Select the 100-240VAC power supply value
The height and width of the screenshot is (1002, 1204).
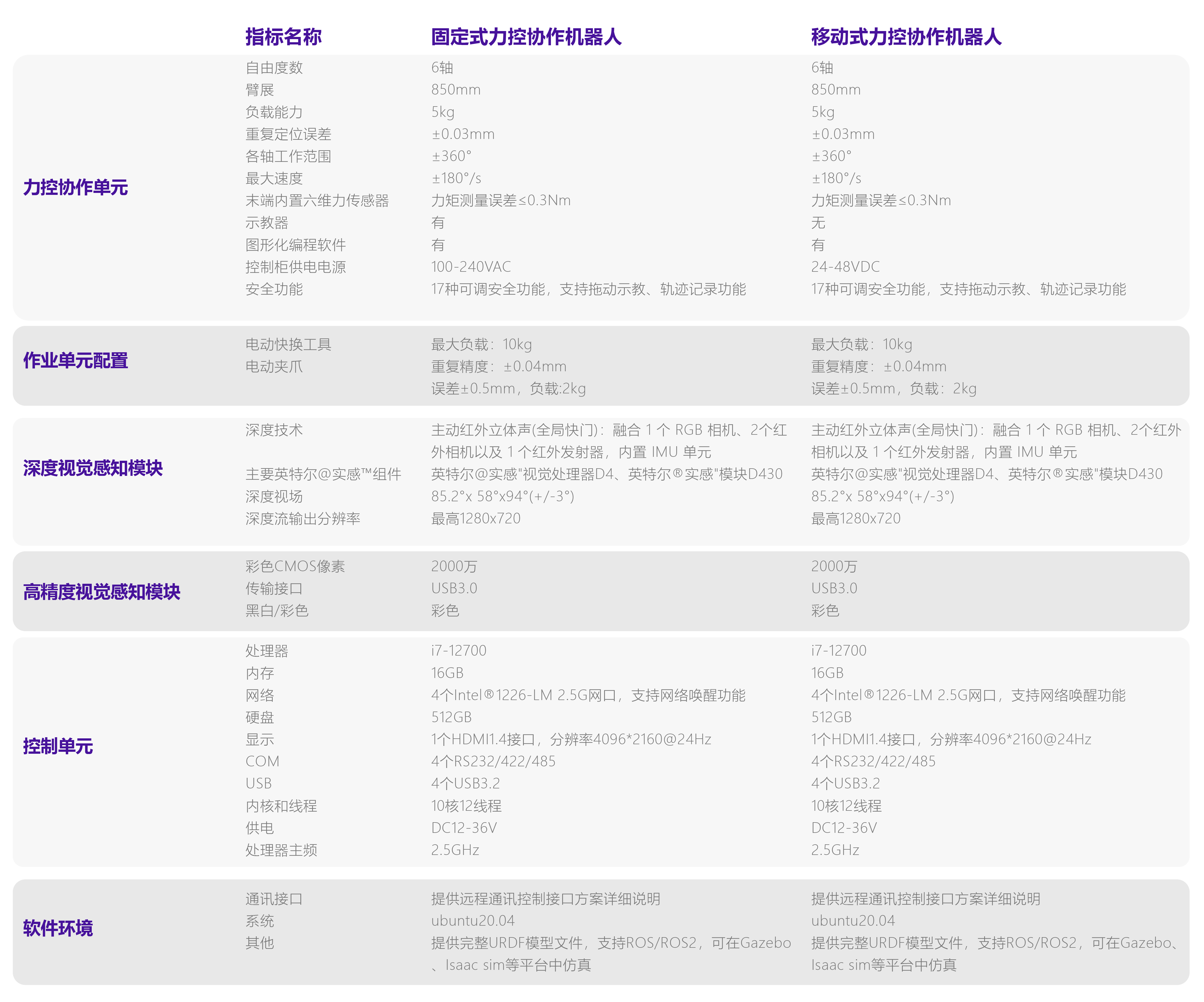point(471,267)
